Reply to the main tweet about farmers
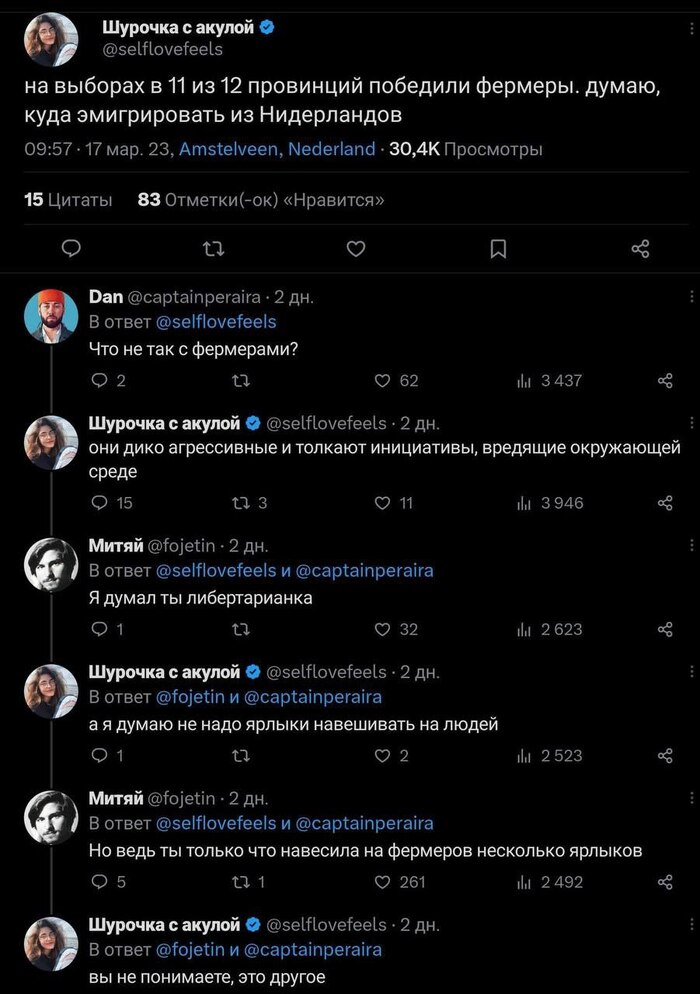The height and width of the screenshot is (994, 700). (x=70, y=249)
